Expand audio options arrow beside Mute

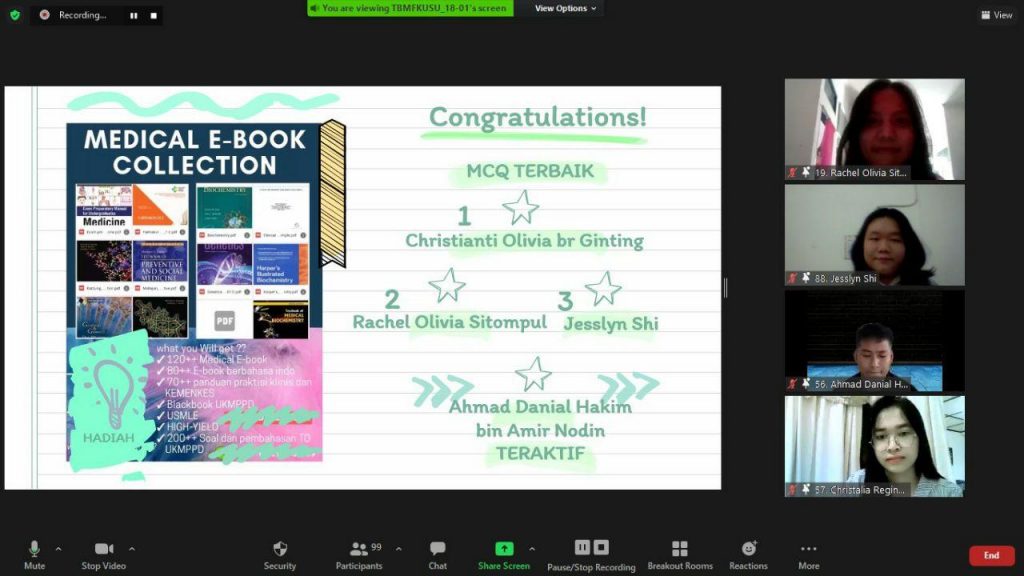coord(58,548)
